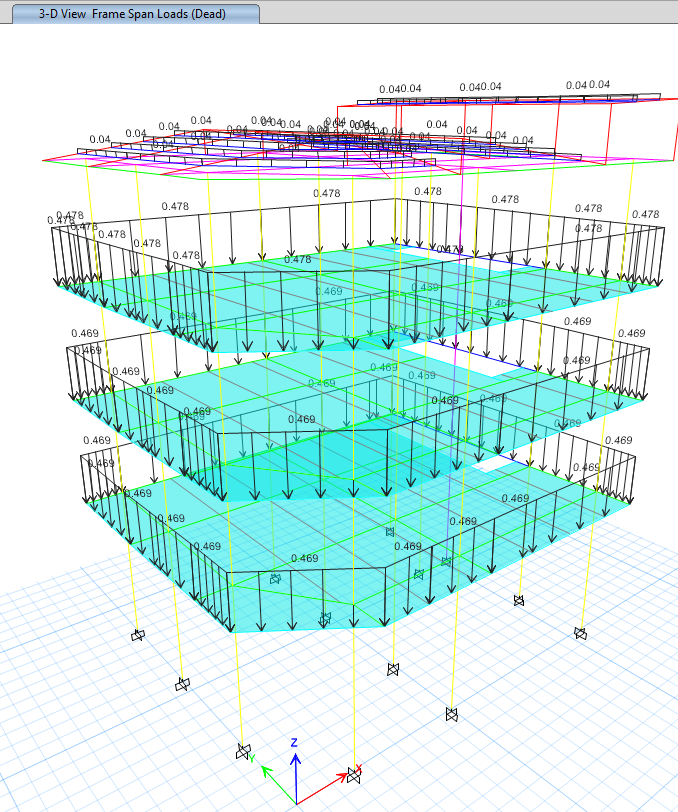The image size is (678, 812).
Task: Select the leftmost column base support symbol
Action: click(x=138, y=636)
